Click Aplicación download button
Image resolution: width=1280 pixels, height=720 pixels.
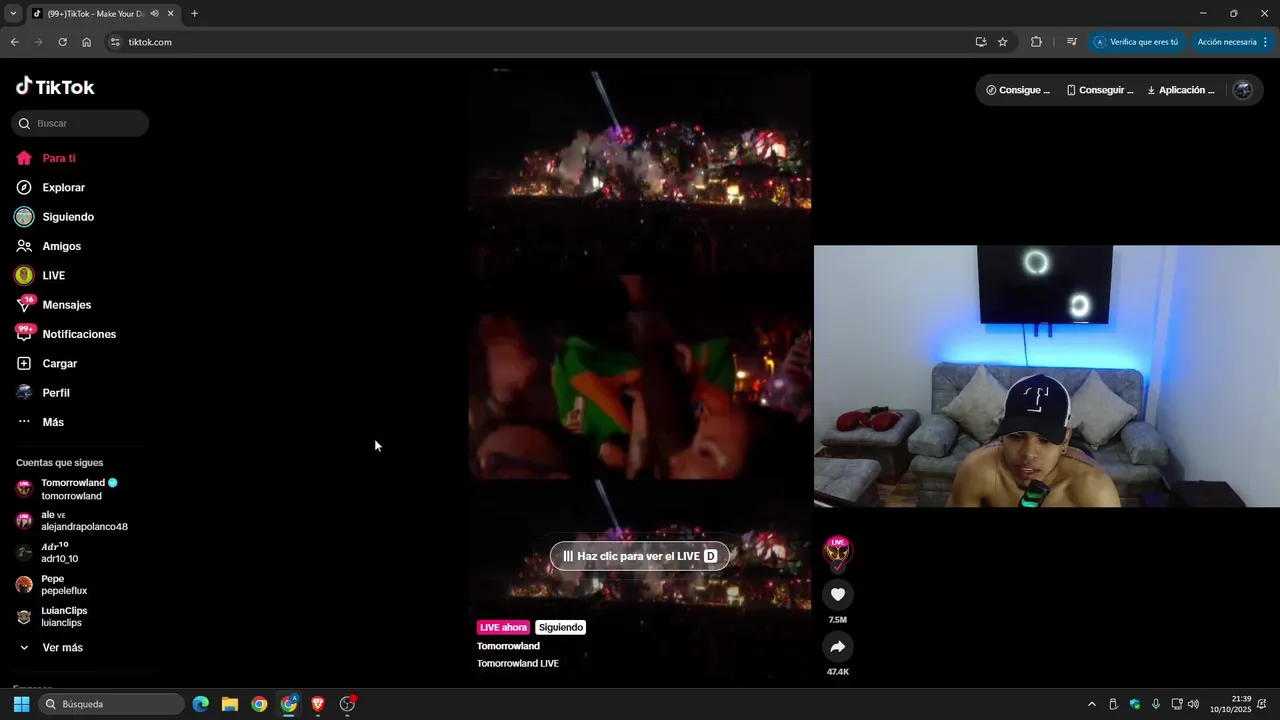[x=1181, y=90]
